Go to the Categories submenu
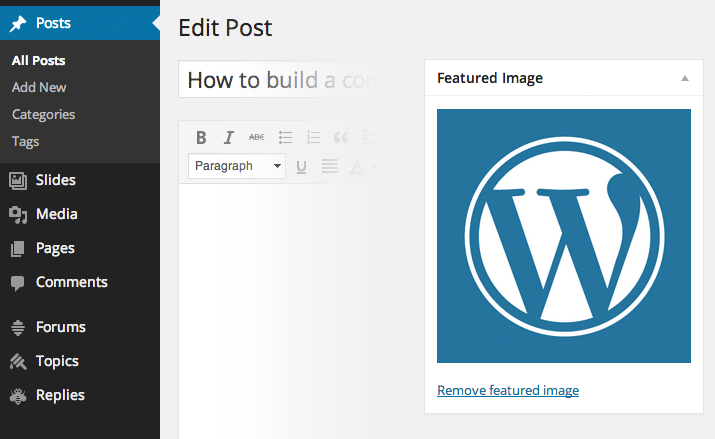This screenshot has height=439, width=715. point(43,114)
